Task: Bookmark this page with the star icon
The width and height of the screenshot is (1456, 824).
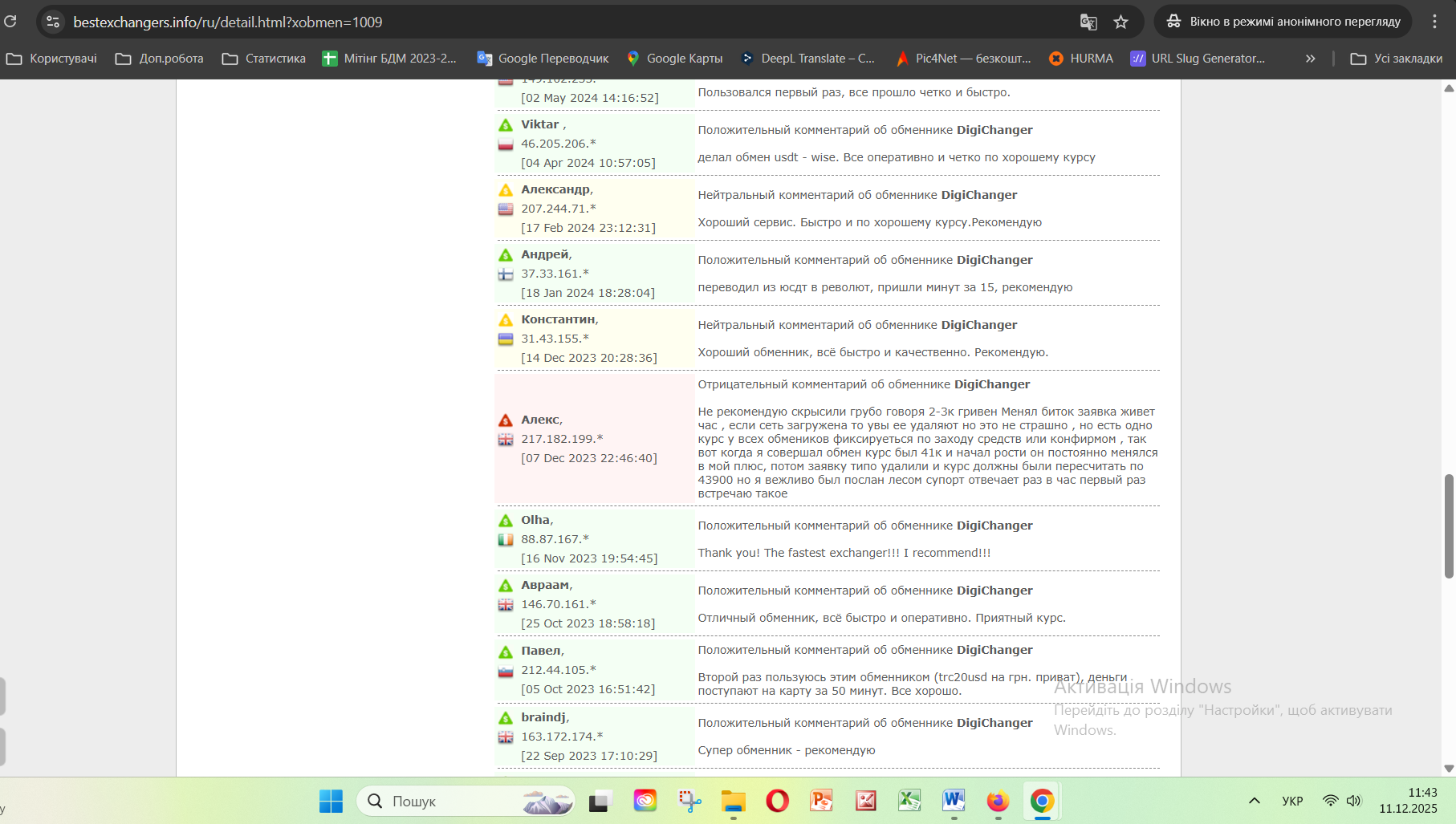Action: (1121, 22)
